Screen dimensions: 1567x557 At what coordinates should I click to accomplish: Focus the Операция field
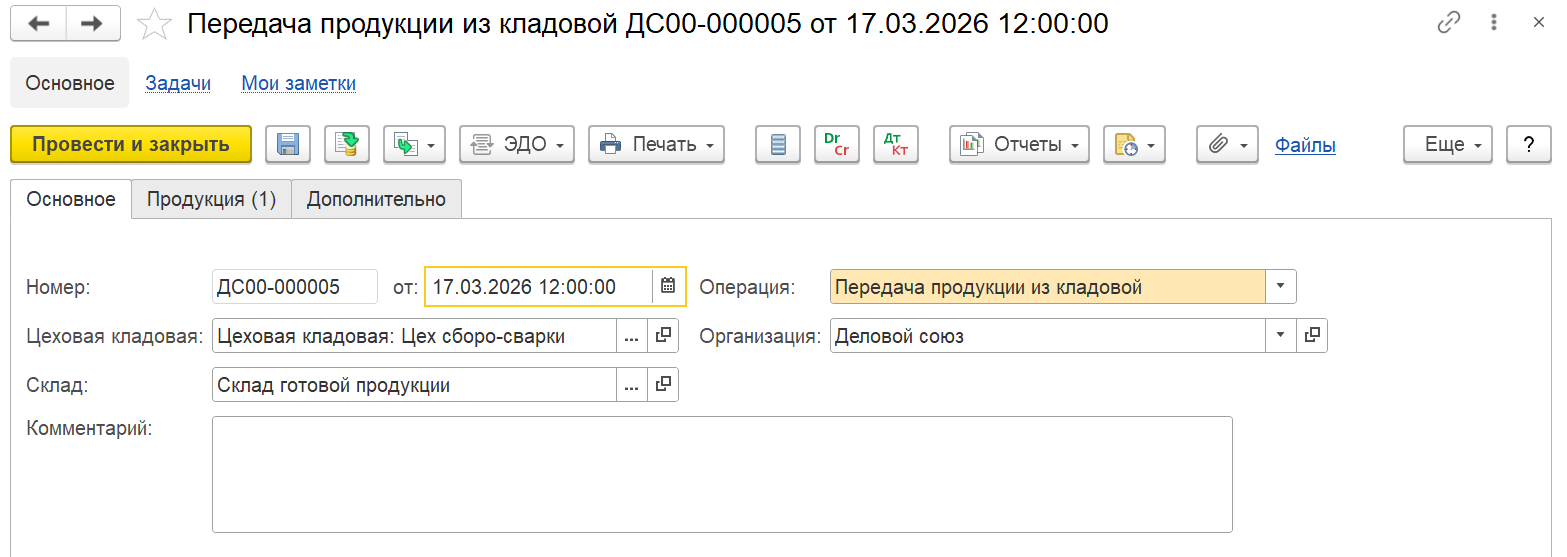click(1048, 287)
